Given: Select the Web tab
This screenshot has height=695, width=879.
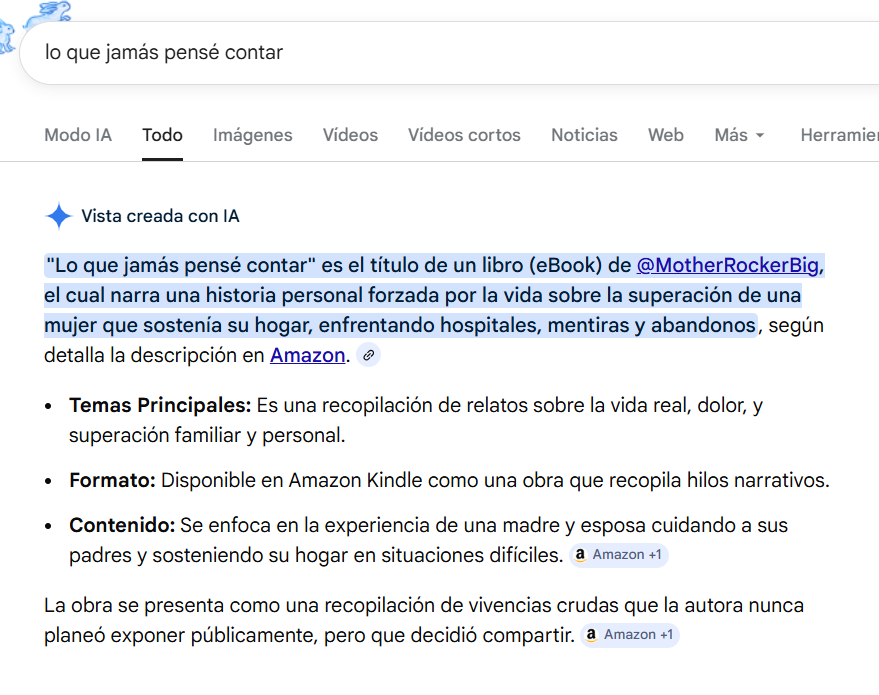Looking at the screenshot, I should (665, 135).
